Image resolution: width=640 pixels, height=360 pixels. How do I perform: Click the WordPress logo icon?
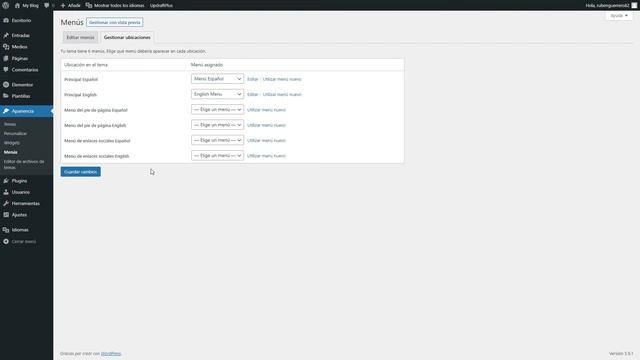click(x=6, y=5)
